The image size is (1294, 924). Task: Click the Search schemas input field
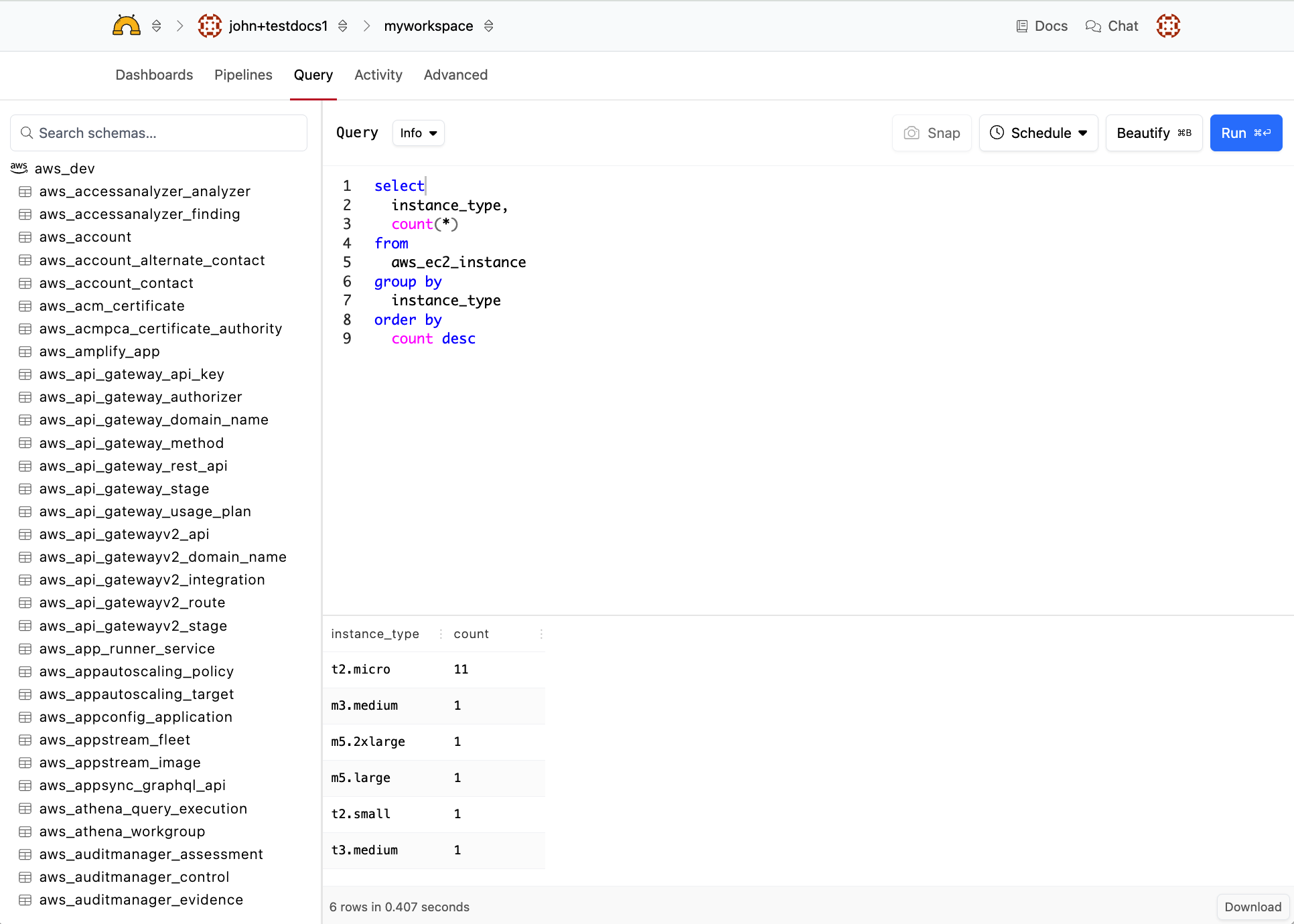(x=159, y=133)
